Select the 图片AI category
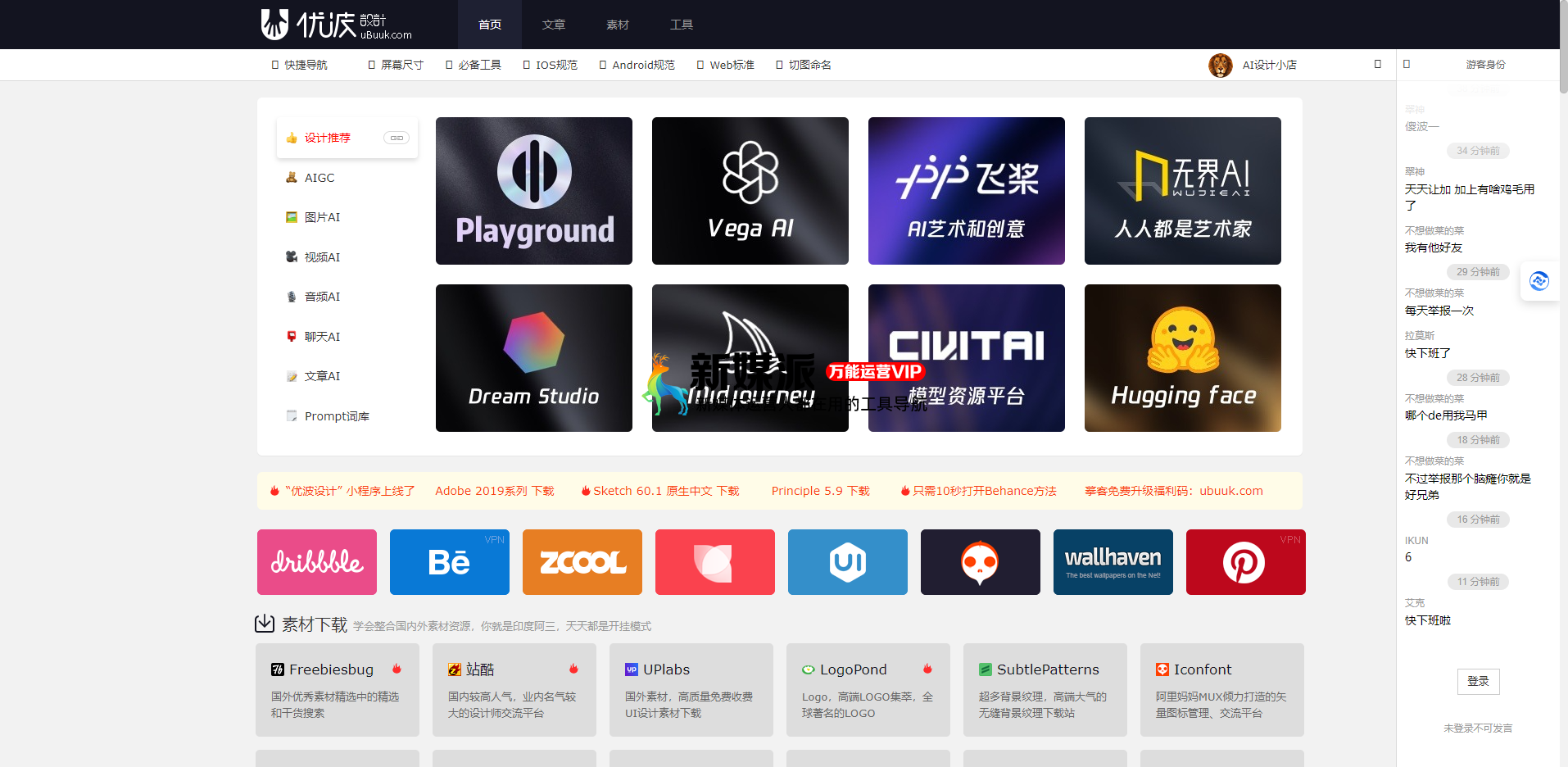 click(x=347, y=217)
